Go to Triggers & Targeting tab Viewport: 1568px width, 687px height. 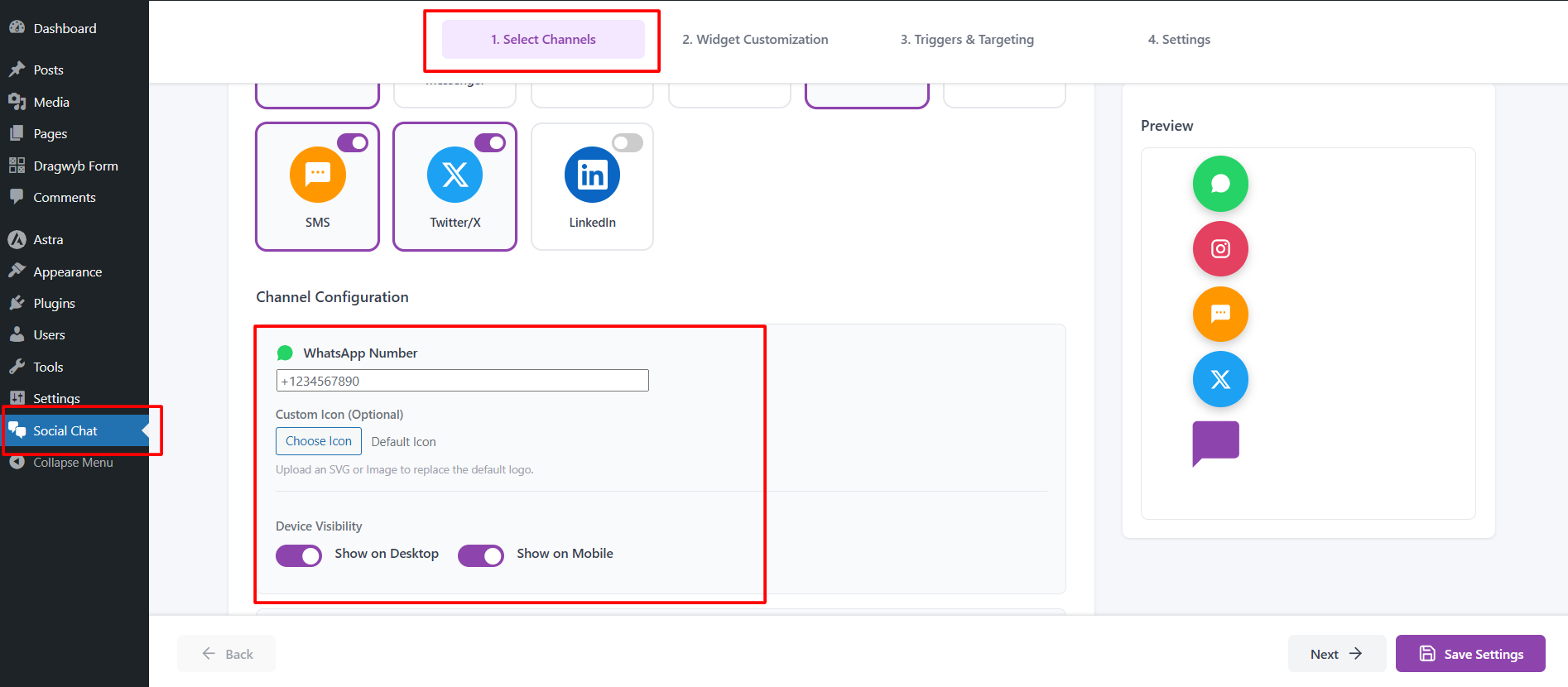tap(967, 40)
